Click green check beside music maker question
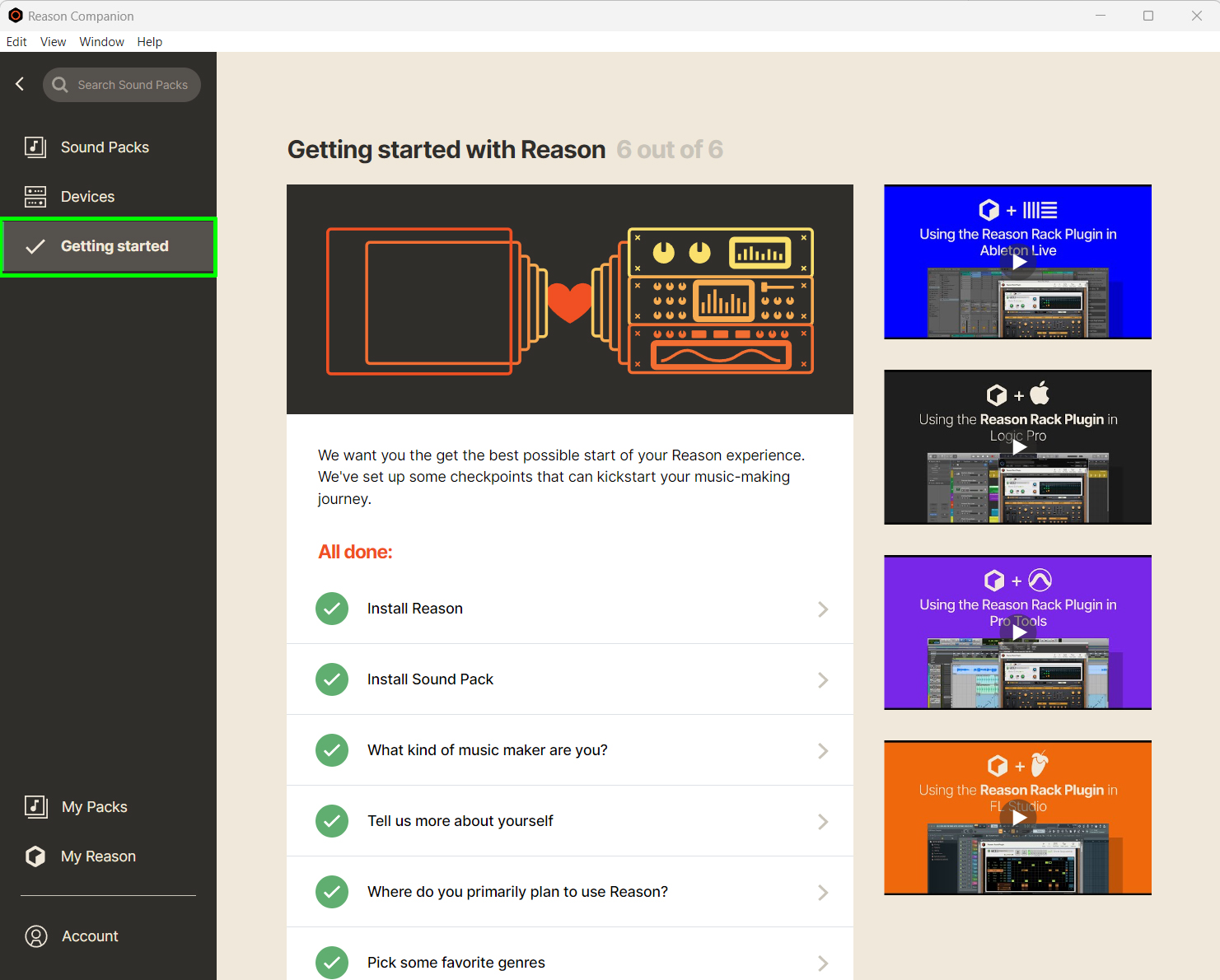The image size is (1220, 980). click(332, 750)
